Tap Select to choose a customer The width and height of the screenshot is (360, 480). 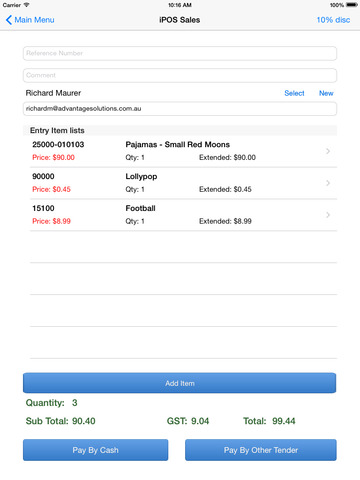click(x=294, y=93)
